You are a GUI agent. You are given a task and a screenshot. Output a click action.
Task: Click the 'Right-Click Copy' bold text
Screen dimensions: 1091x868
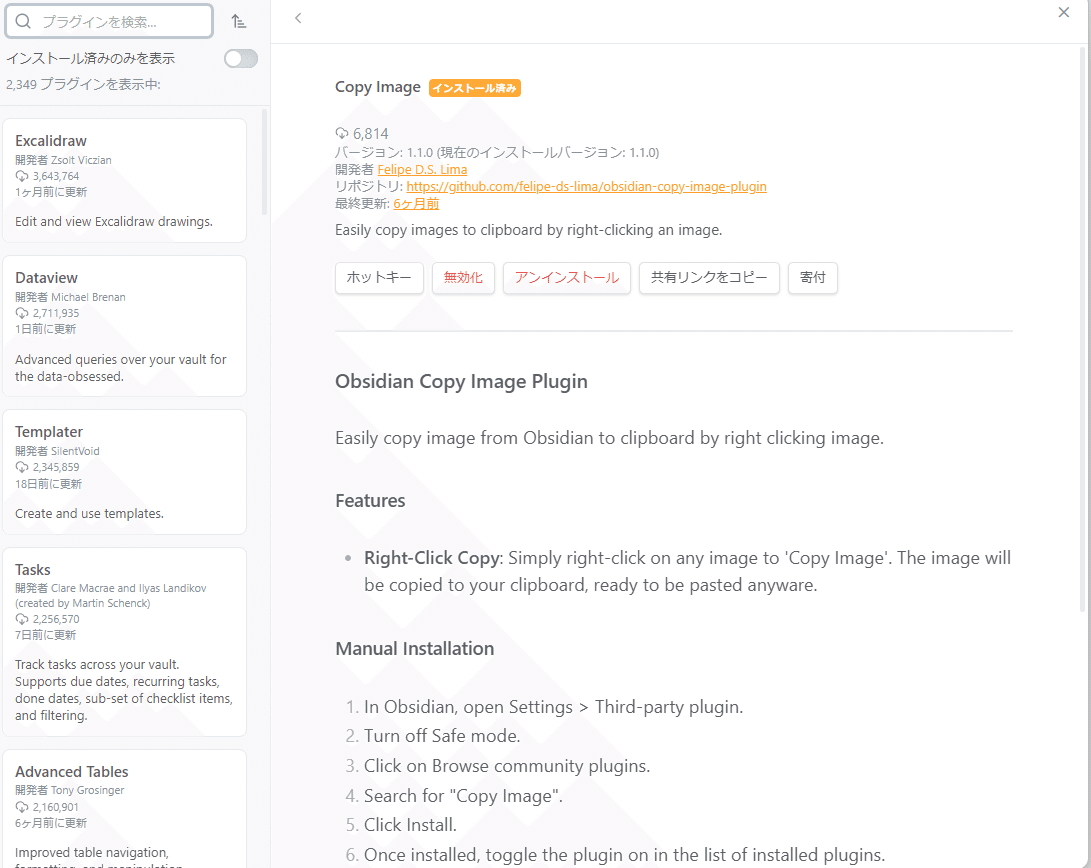(431, 558)
